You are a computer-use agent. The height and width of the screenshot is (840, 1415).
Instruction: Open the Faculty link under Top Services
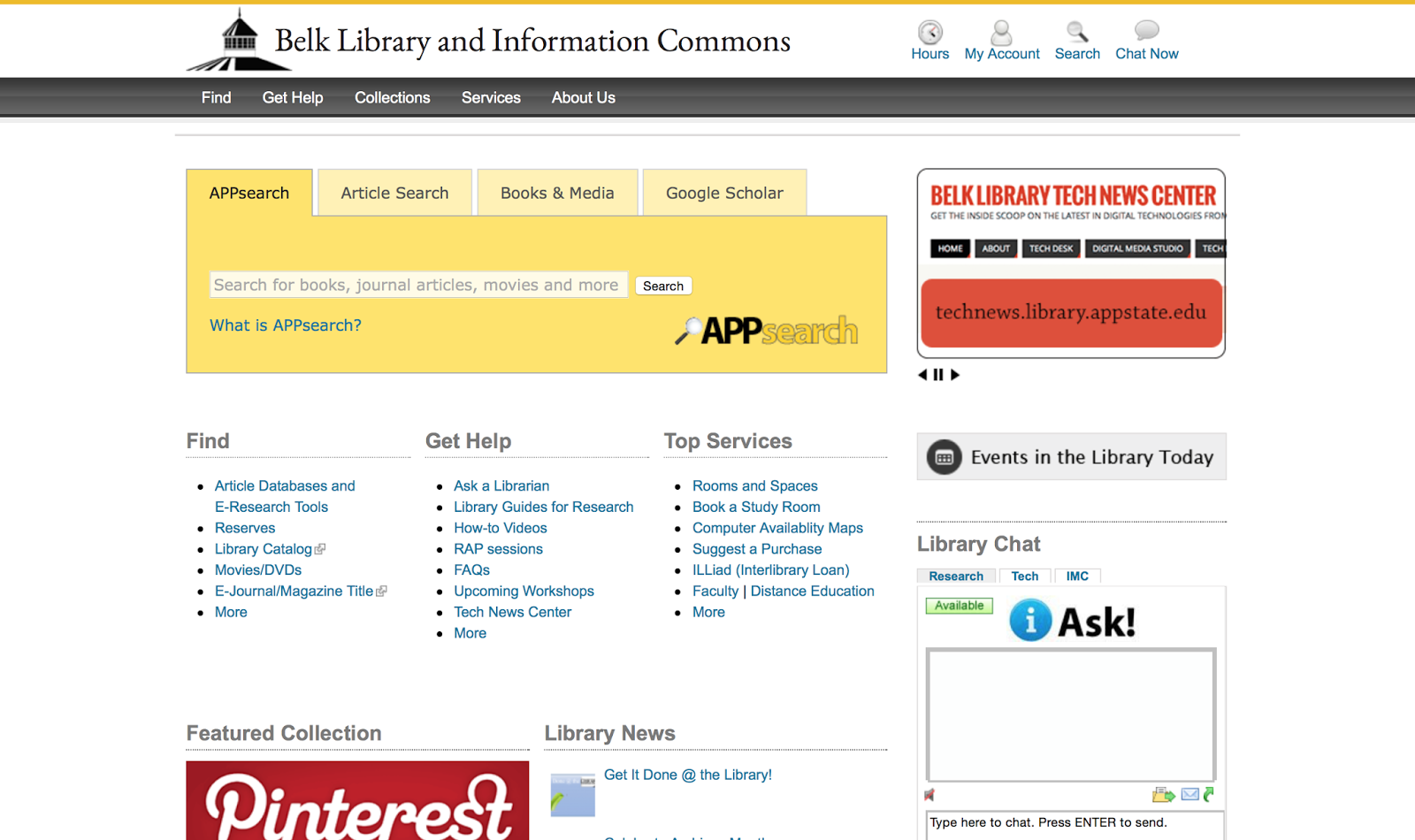(x=715, y=592)
